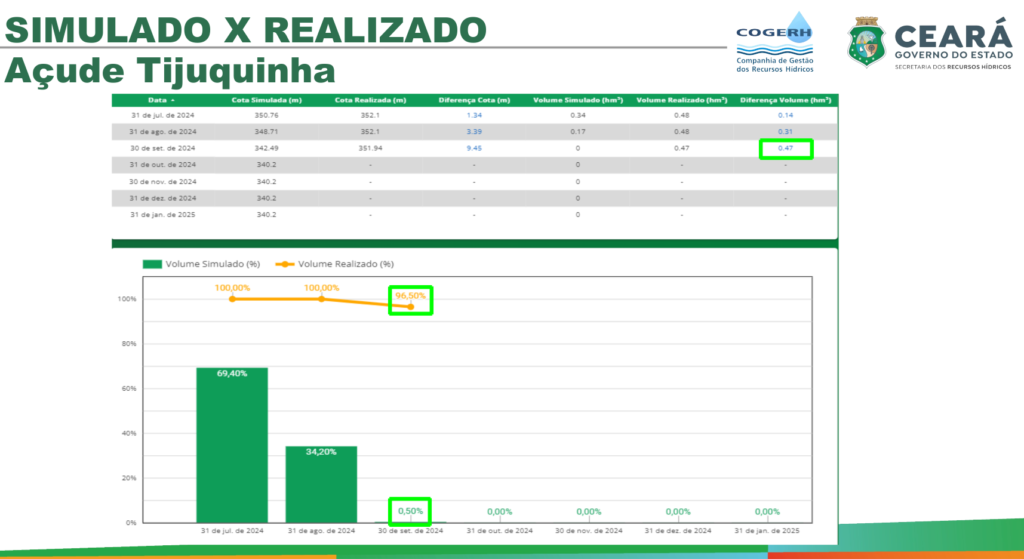
Task: Click the 0,00% label above 31 de out.
Action: (500, 512)
